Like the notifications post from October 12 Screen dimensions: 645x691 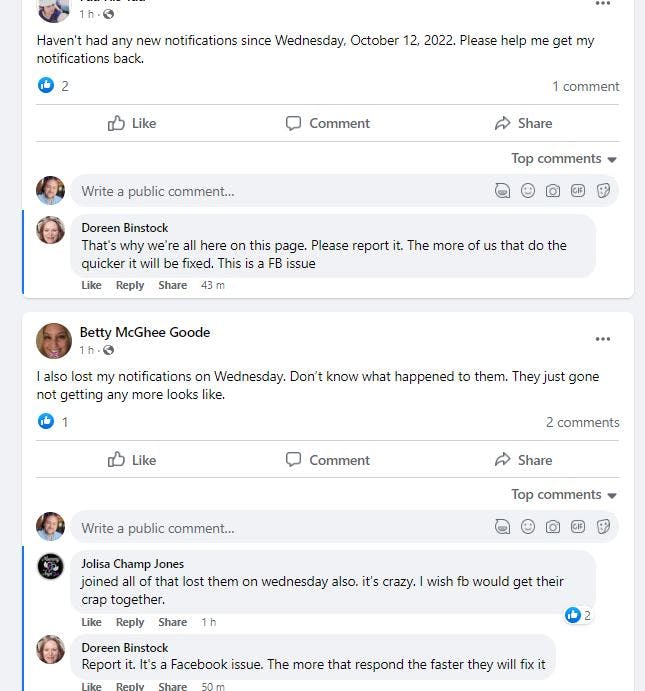pyautogui.click(x=132, y=123)
